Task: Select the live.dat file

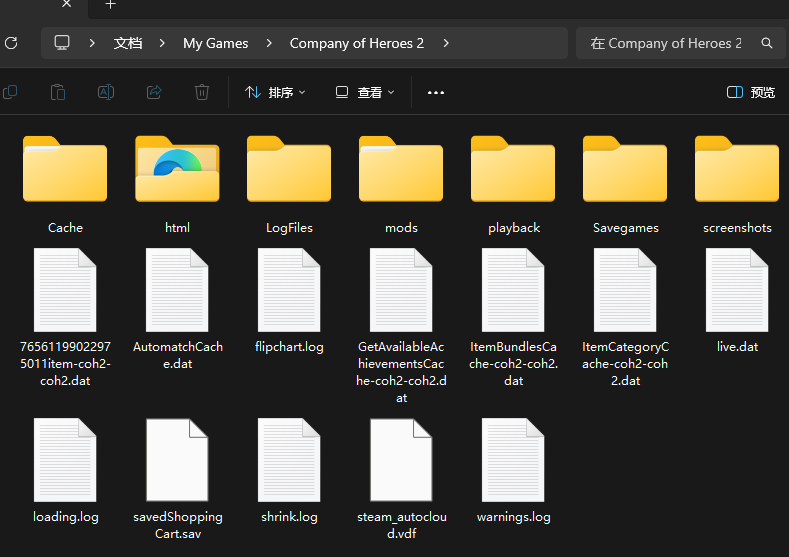Action: 737,301
